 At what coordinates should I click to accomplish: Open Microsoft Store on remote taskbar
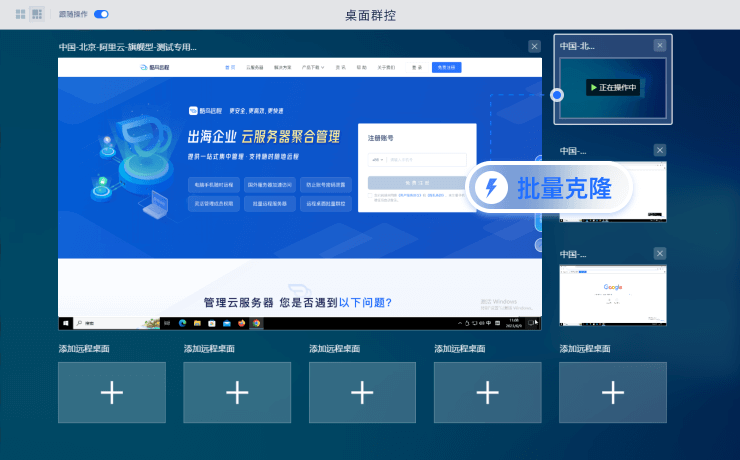[212, 323]
